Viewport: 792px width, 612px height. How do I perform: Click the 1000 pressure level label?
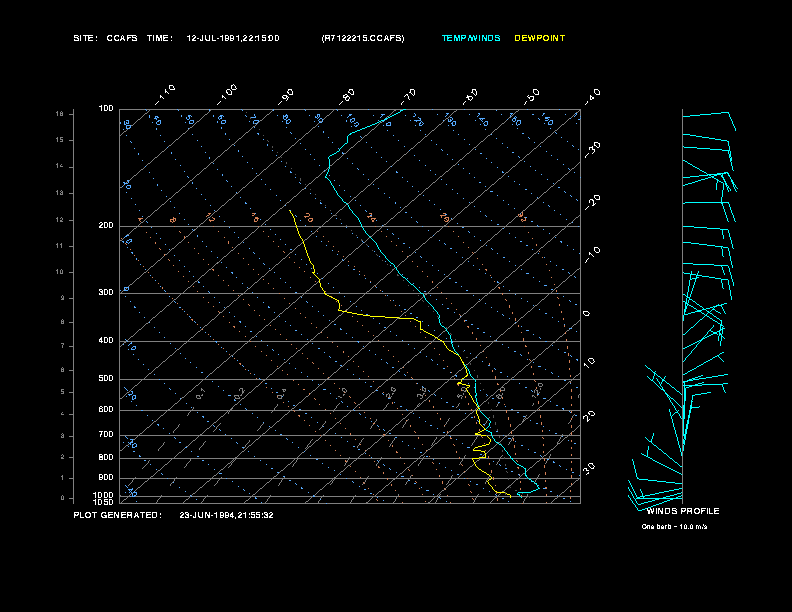[104, 495]
